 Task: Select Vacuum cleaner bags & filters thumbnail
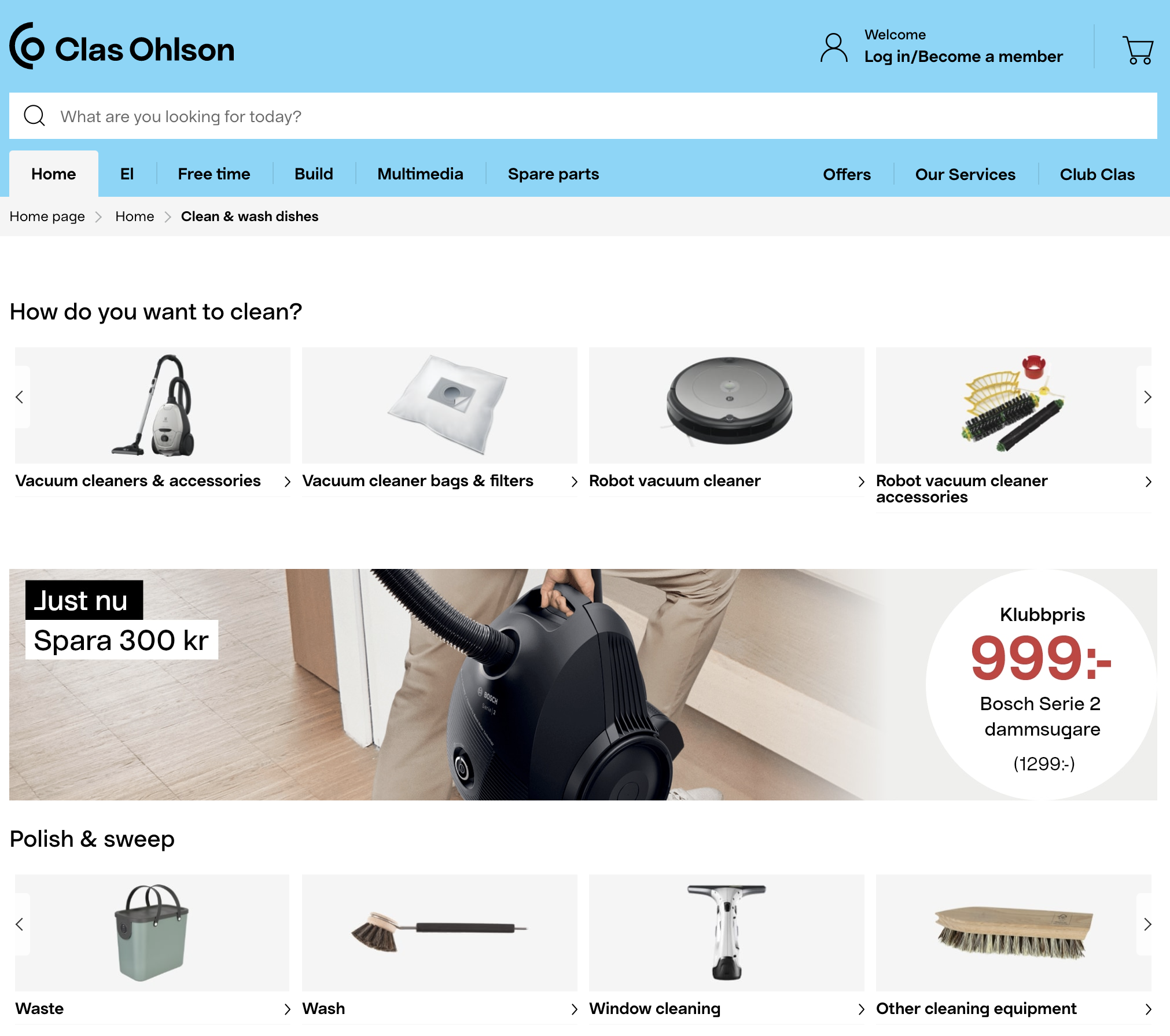440,405
